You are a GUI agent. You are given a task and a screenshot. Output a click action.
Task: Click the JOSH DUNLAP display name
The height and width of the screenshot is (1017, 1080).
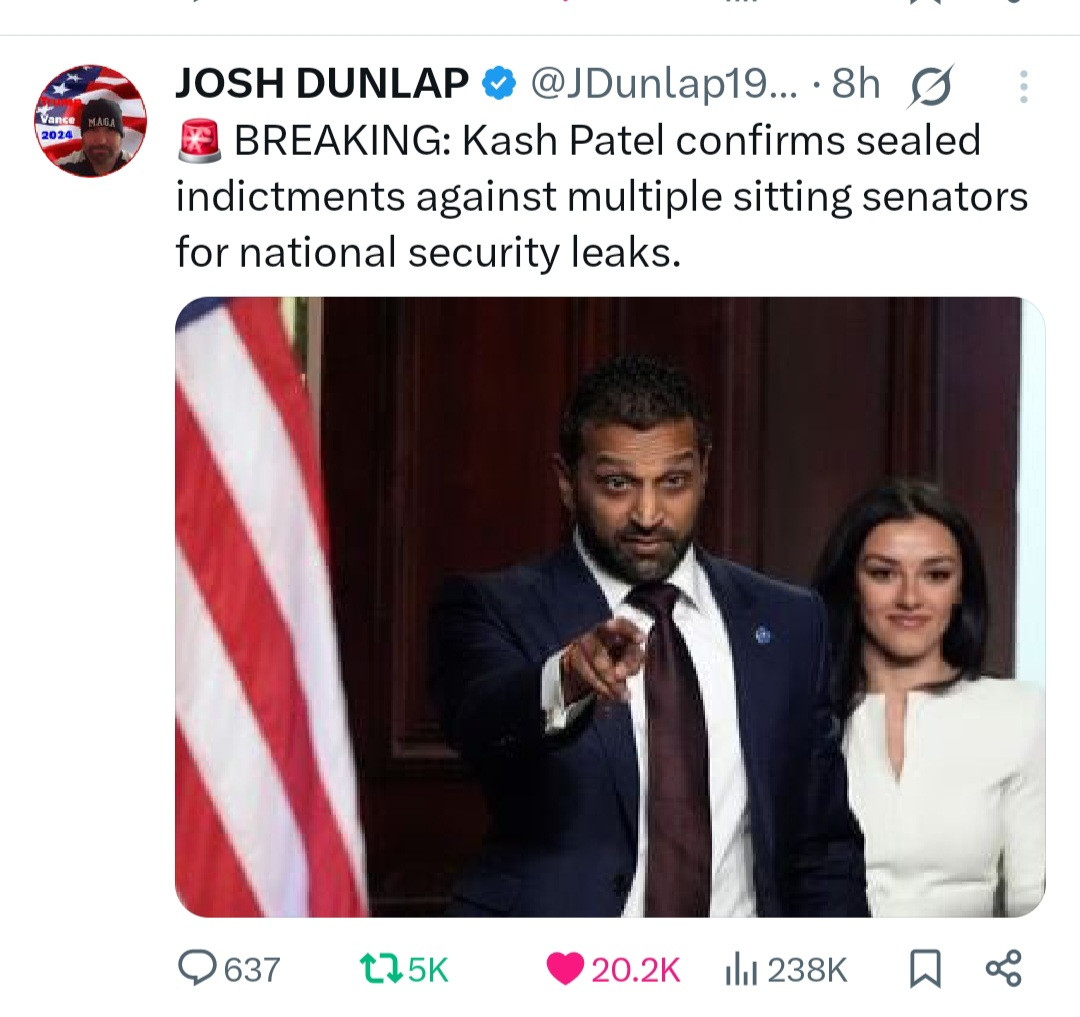click(321, 86)
